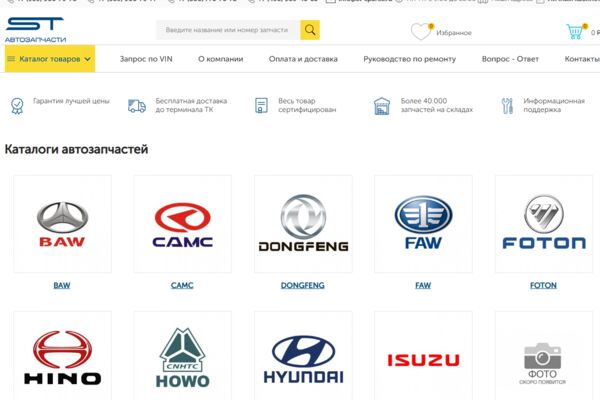
Task: Follow the FOTON text link
Action: (543, 285)
